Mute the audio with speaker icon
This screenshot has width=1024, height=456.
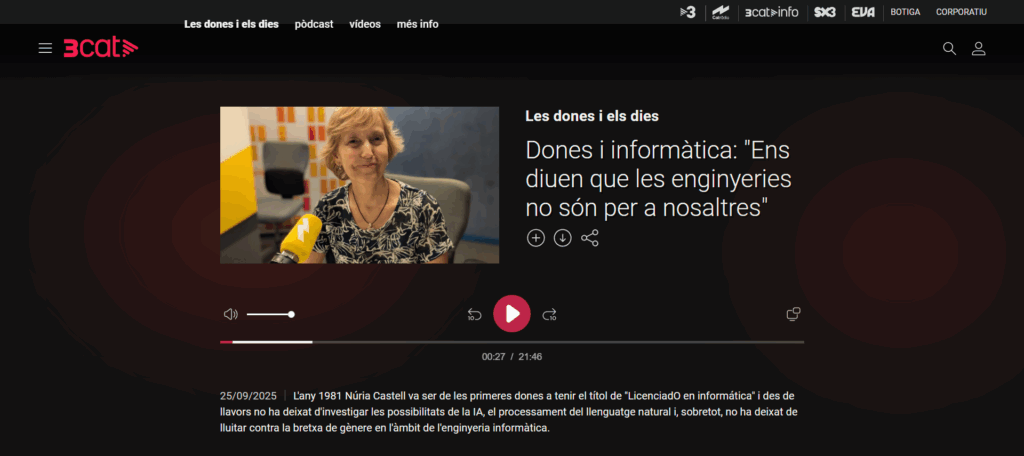point(231,314)
